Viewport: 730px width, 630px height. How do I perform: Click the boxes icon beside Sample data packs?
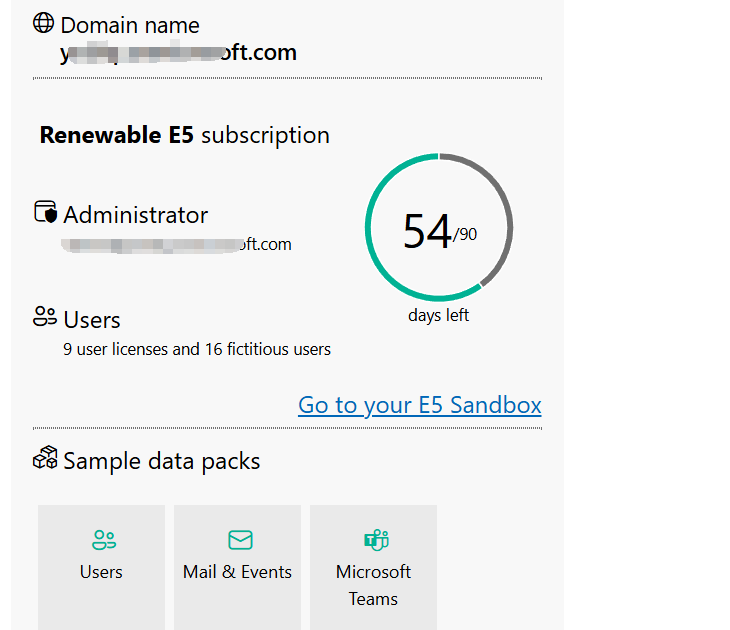pyautogui.click(x=45, y=458)
